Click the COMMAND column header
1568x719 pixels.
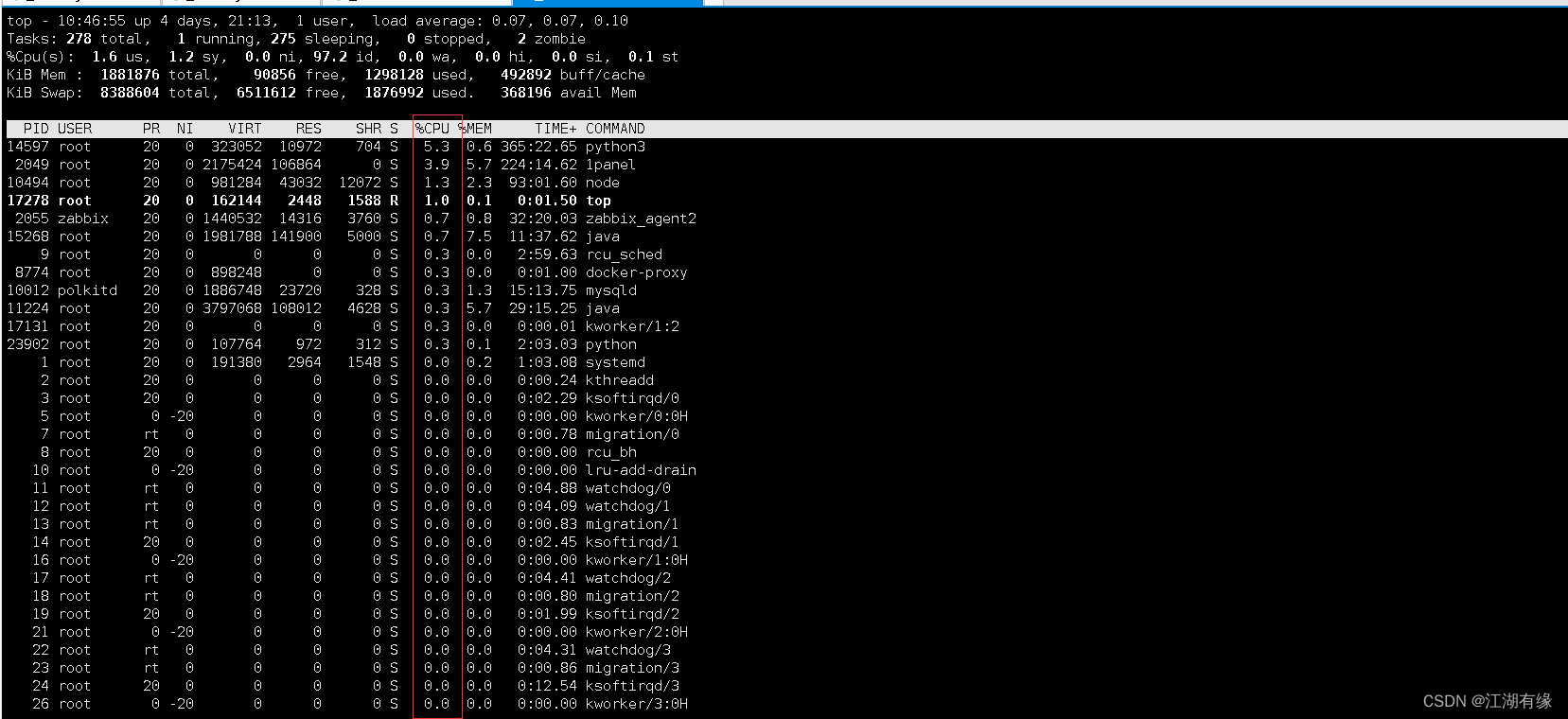pyautogui.click(x=615, y=129)
